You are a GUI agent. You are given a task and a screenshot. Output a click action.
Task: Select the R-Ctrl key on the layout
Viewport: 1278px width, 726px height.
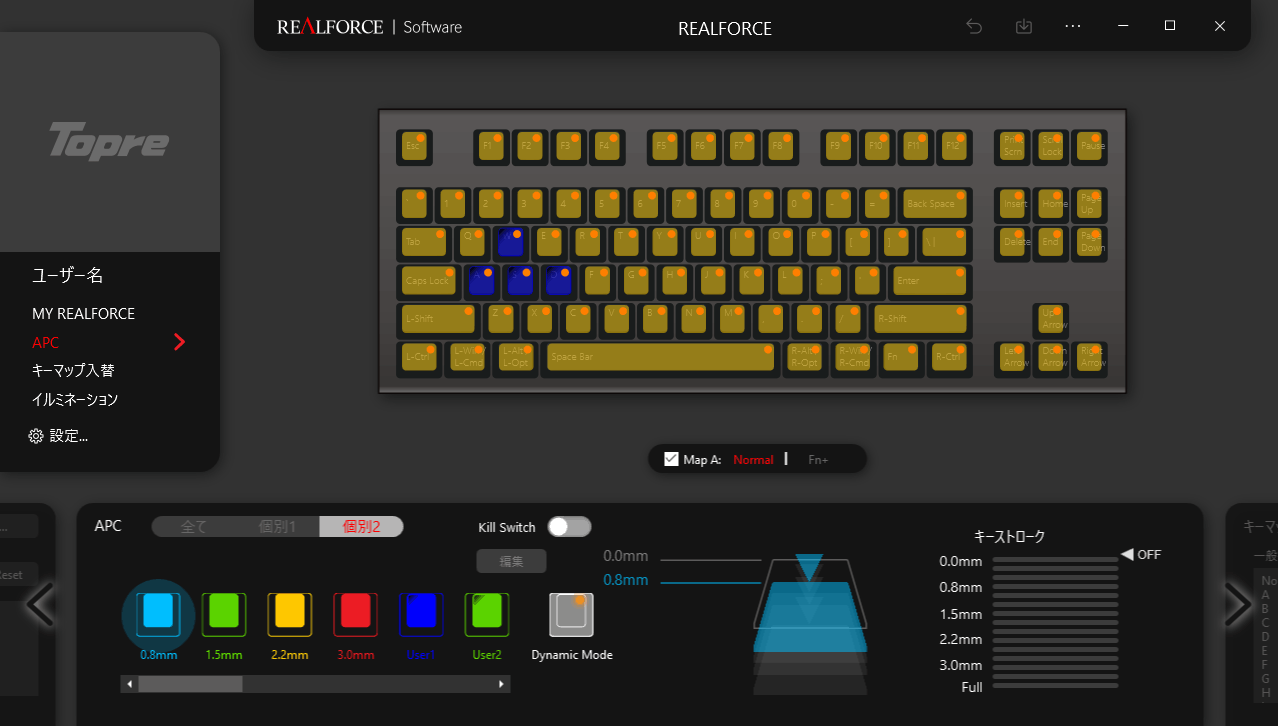click(949, 357)
